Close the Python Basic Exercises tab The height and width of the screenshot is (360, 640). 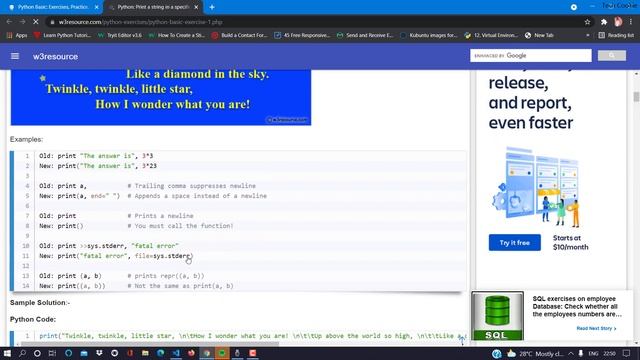tap(96, 7)
